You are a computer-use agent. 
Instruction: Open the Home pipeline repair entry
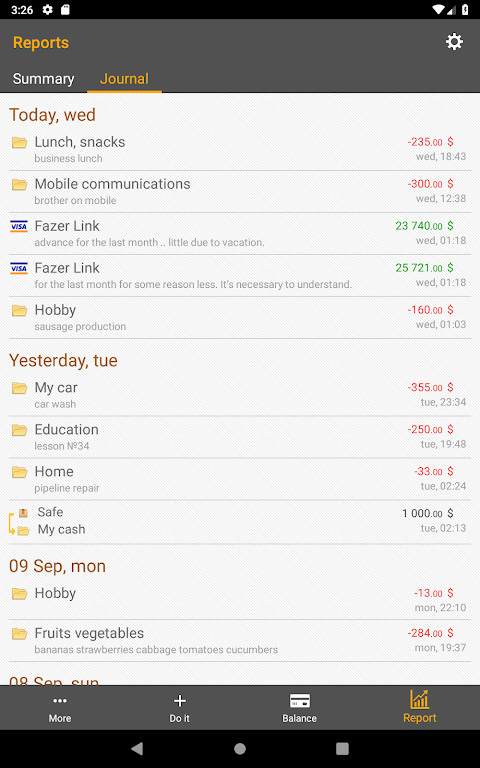[x=240, y=479]
